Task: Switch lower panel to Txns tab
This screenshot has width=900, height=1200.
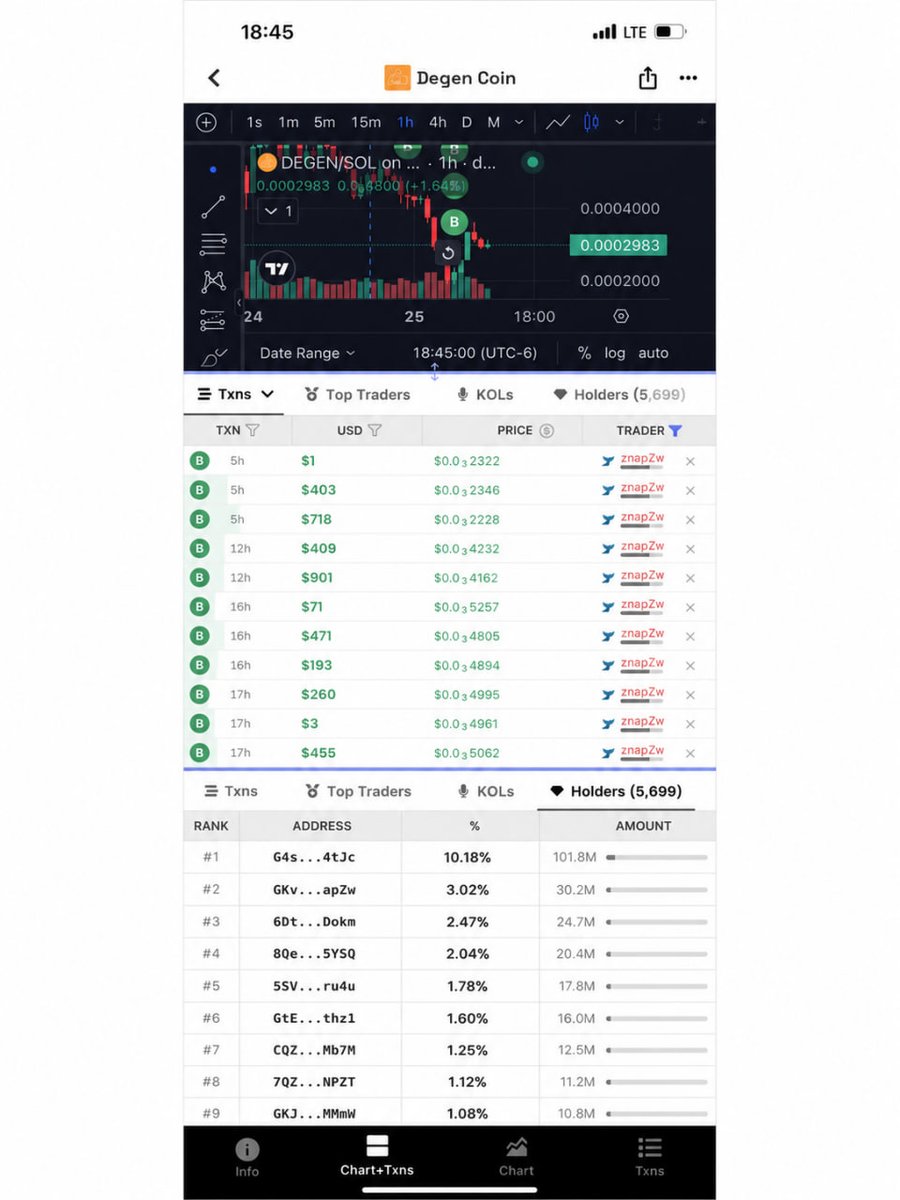Action: (231, 791)
